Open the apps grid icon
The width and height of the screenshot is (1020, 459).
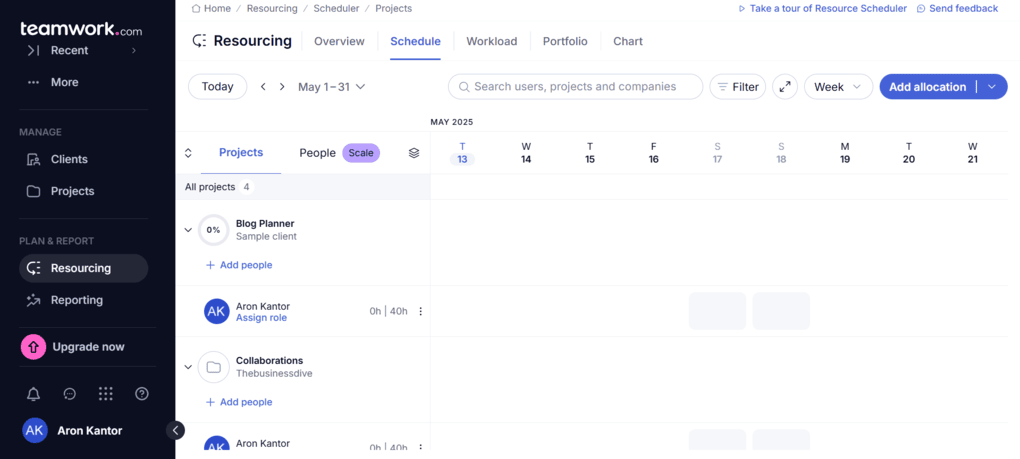tap(105, 394)
